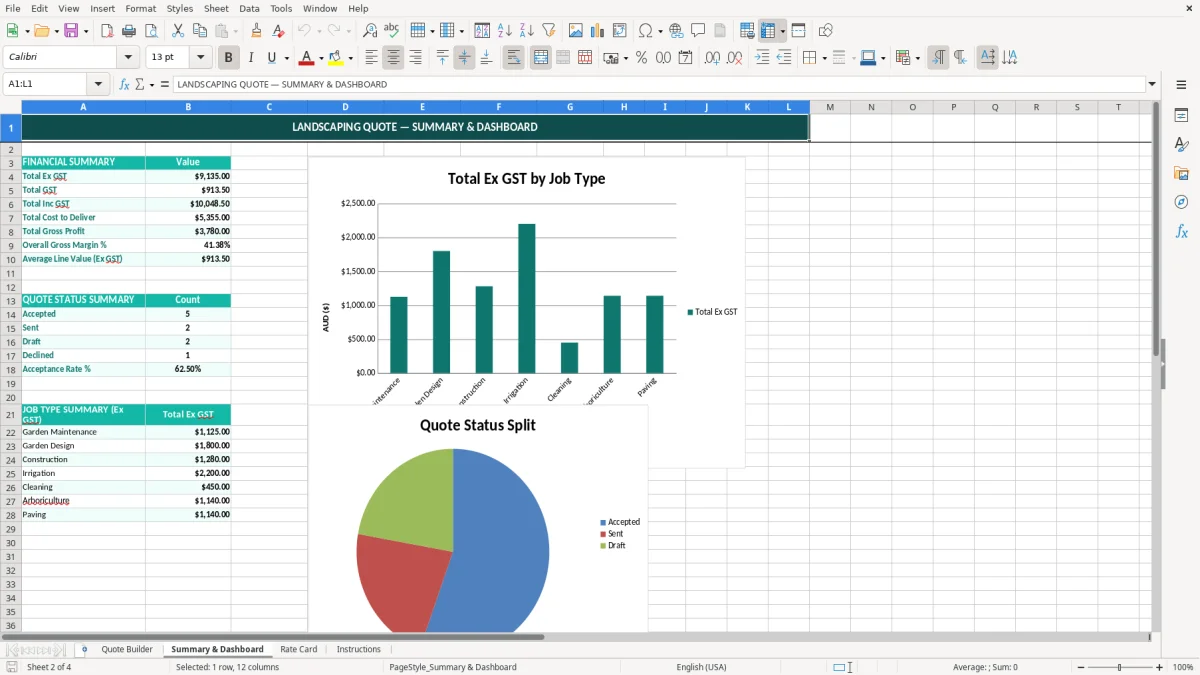This screenshot has width=1200, height=675.
Task: Click the formula input line
Action: coord(658,84)
